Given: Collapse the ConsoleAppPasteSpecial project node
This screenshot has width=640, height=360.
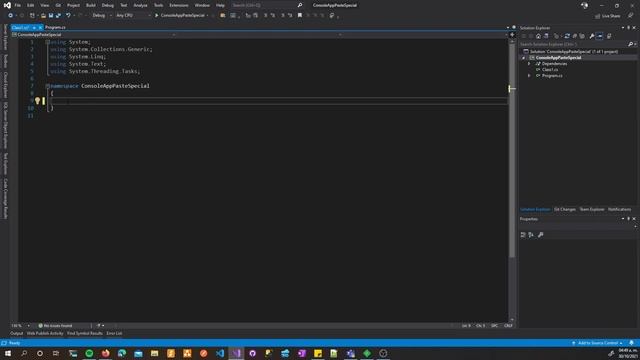Looking at the screenshot, I should [x=523, y=58].
